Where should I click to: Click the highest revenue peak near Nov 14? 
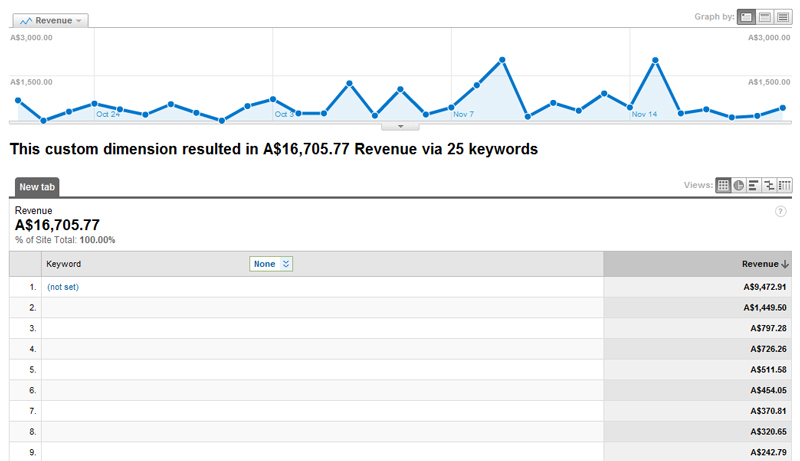point(655,60)
